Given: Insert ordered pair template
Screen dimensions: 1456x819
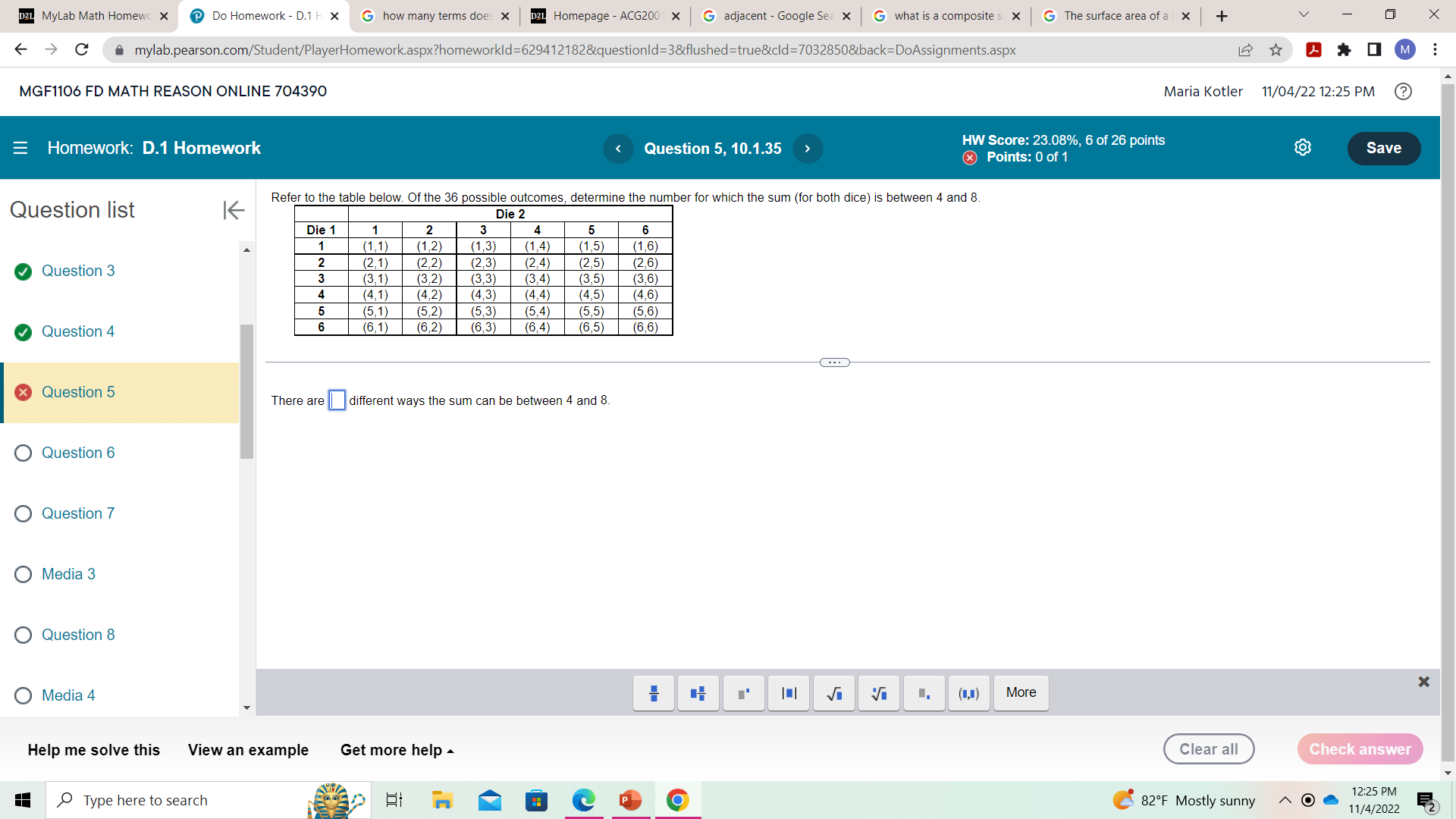Looking at the screenshot, I should (969, 693).
